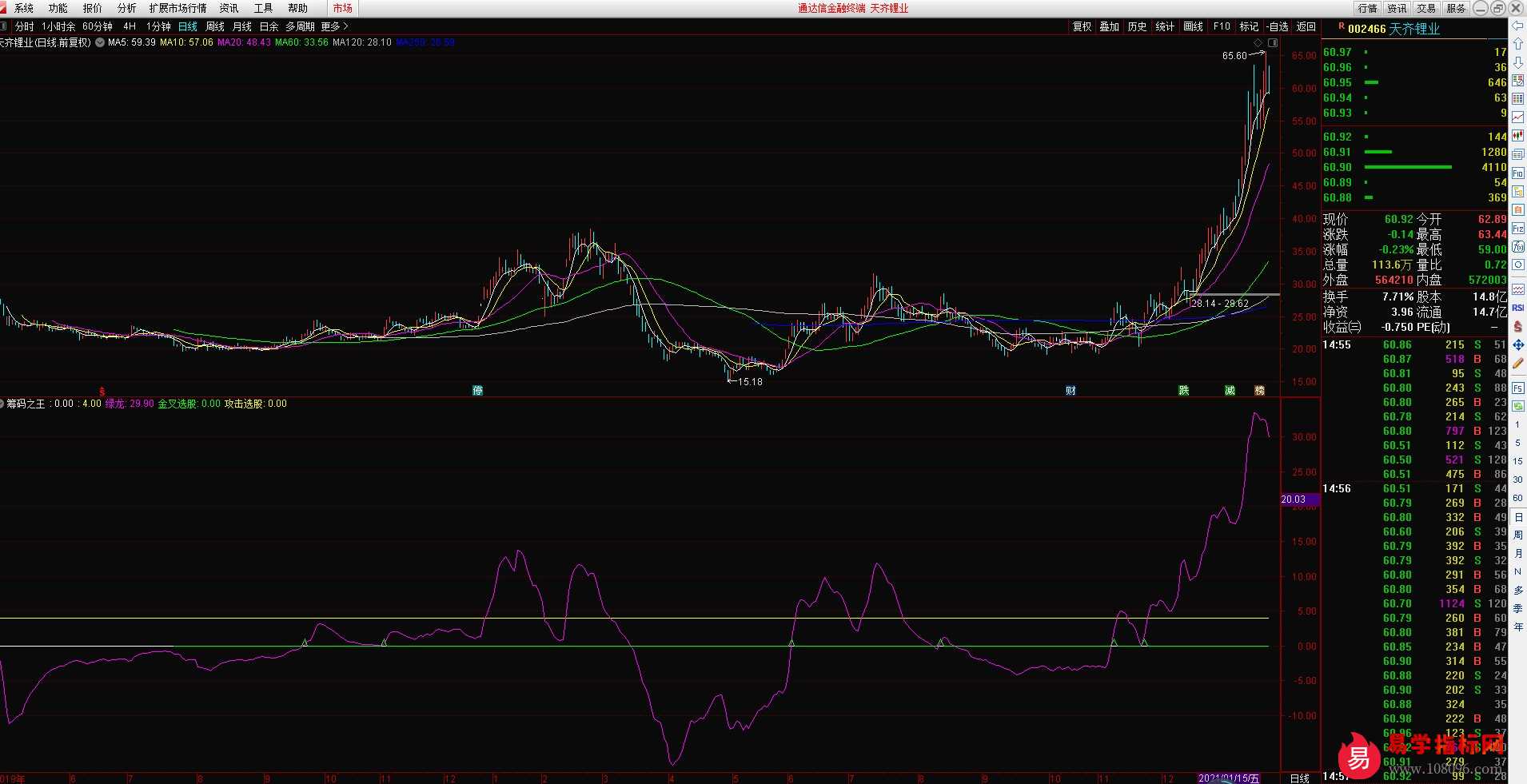1527x784 pixels.
Task: Click the up arrow icon in the sidebar
Action: click(x=1517, y=44)
